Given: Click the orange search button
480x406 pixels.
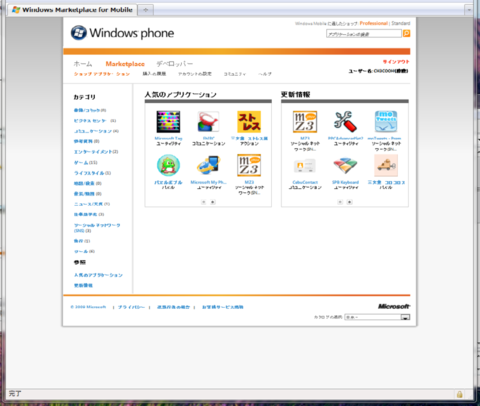Looking at the screenshot, I should pos(407,33).
